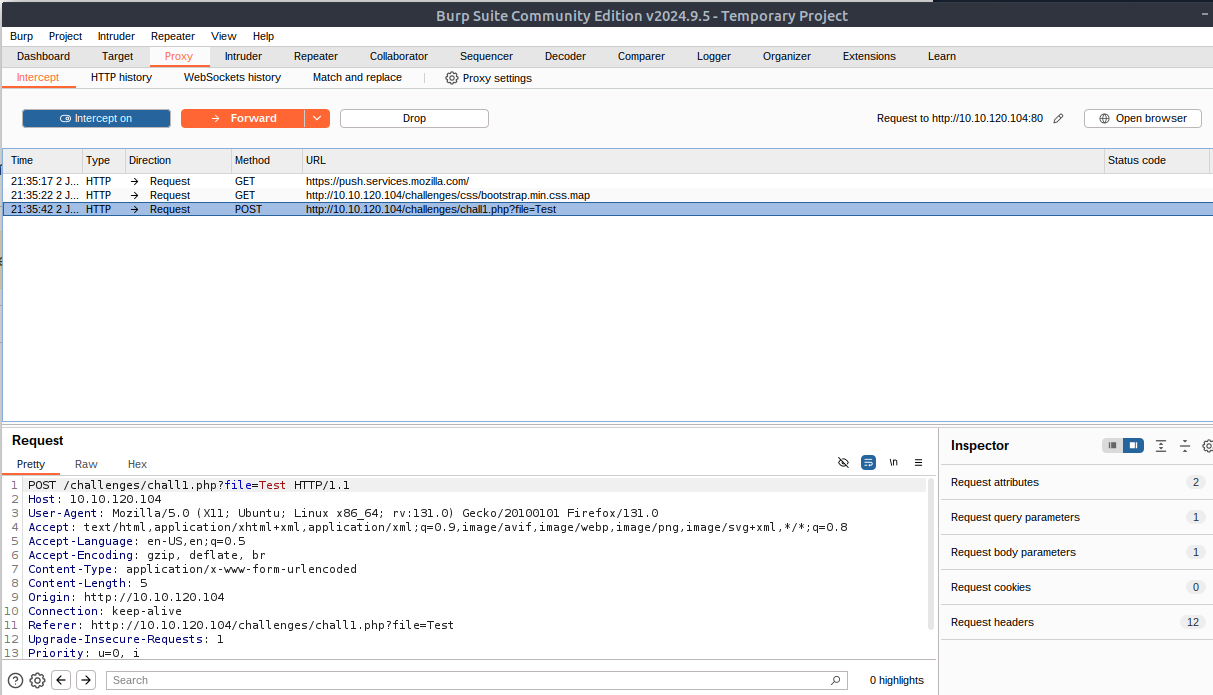Collapse all Inspector sections
Viewport: 1213px width, 695px height.
pos(1185,446)
